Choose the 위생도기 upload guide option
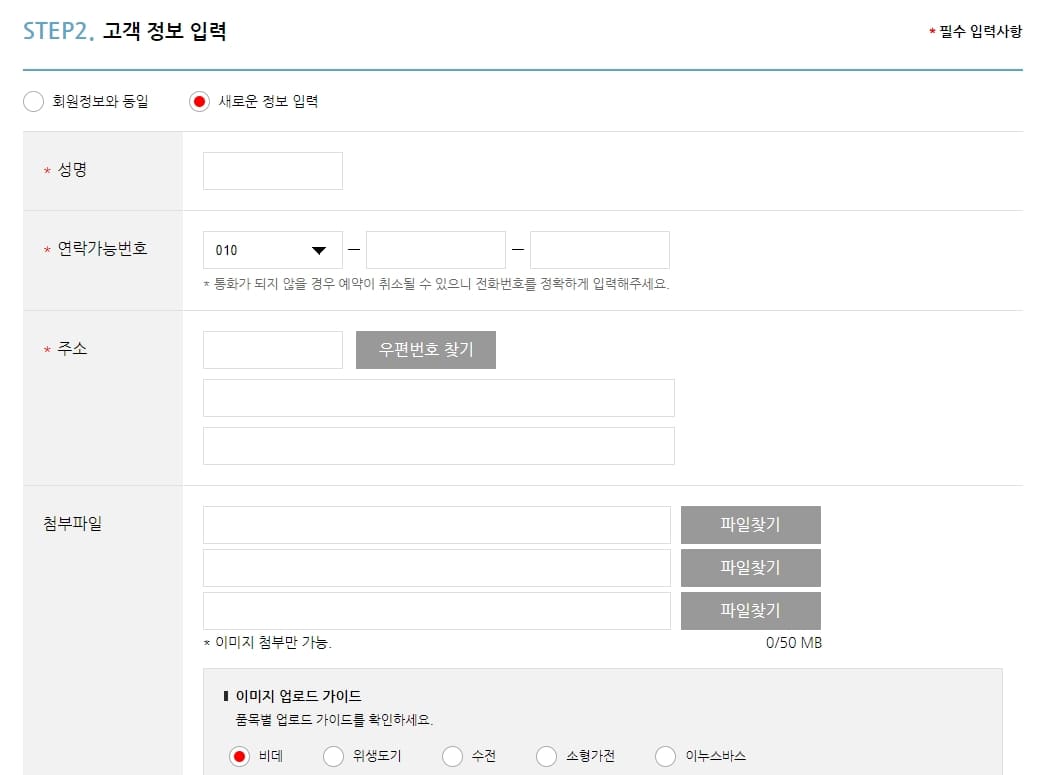This screenshot has height=775, width=1048. click(333, 757)
